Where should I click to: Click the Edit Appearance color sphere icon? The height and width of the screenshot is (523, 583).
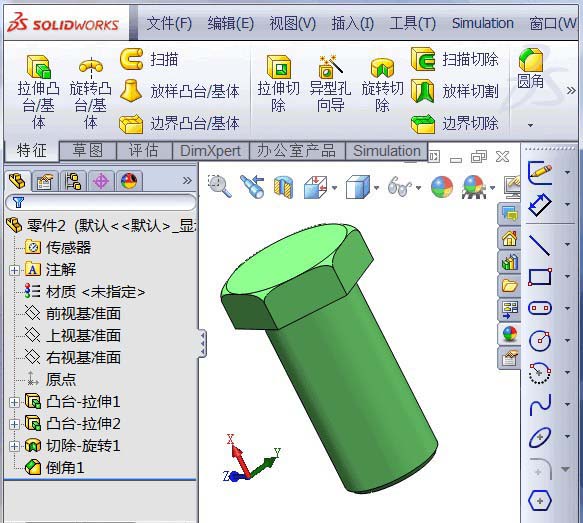click(441, 187)
